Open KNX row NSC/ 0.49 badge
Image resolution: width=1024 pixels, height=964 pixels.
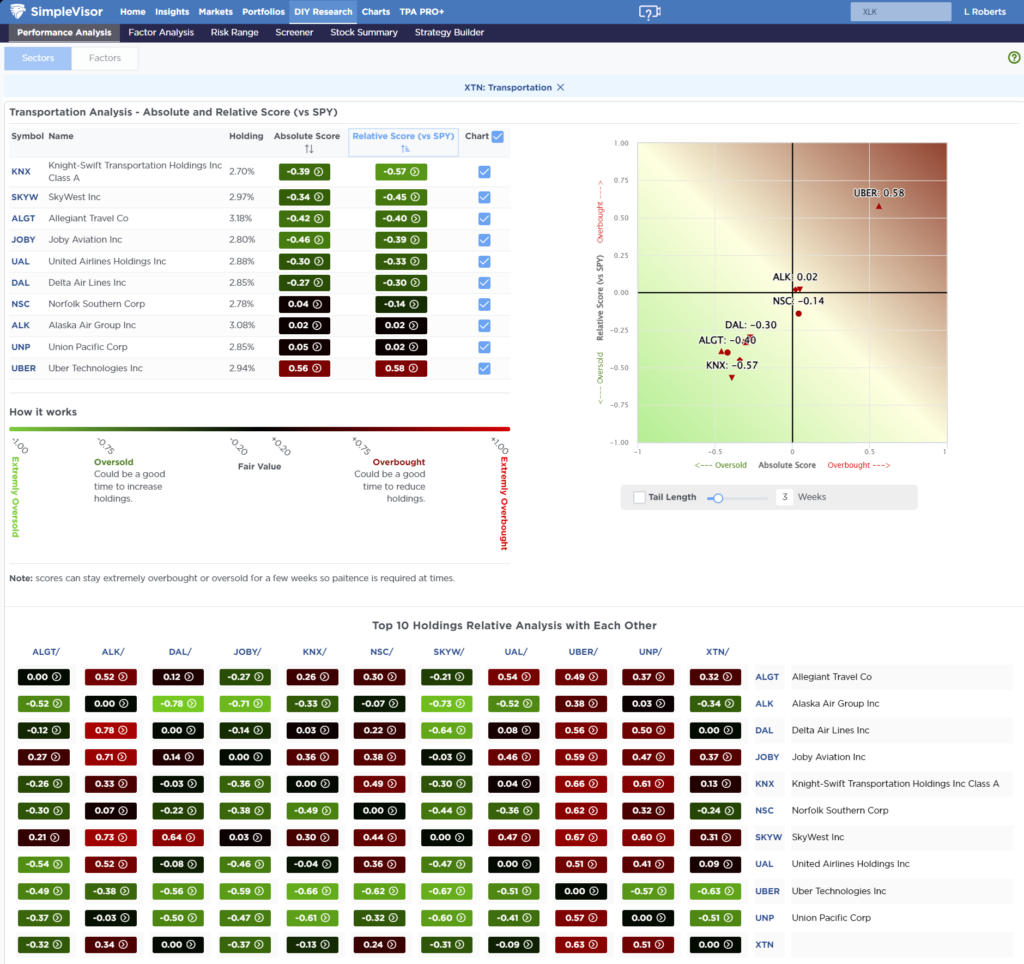(379, 784)
